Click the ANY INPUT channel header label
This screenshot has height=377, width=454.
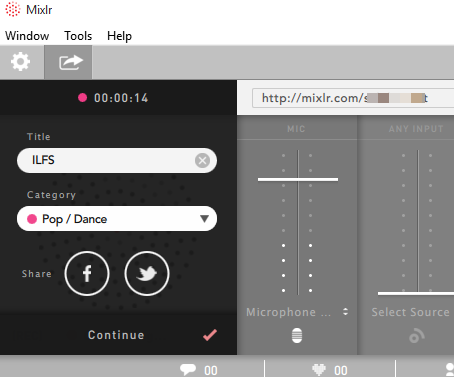coord(416,129)
